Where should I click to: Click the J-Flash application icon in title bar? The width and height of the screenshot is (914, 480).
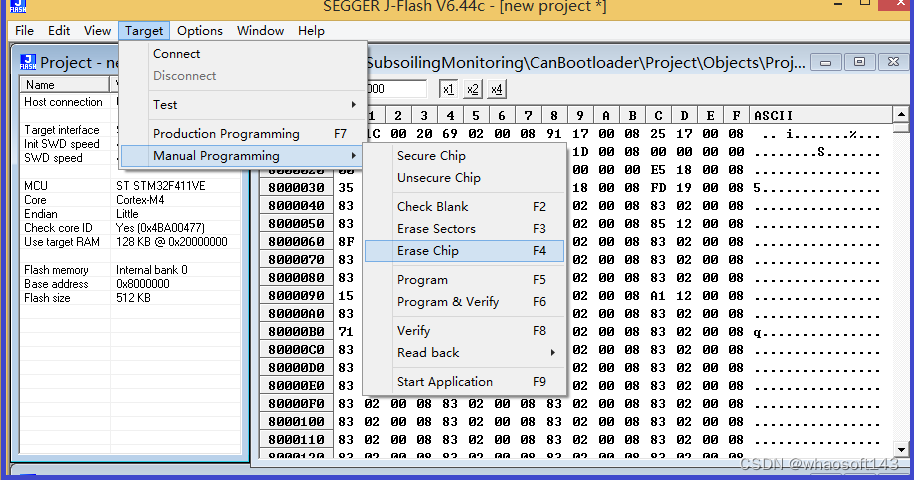pyautogui.click(x=18, y=6)
